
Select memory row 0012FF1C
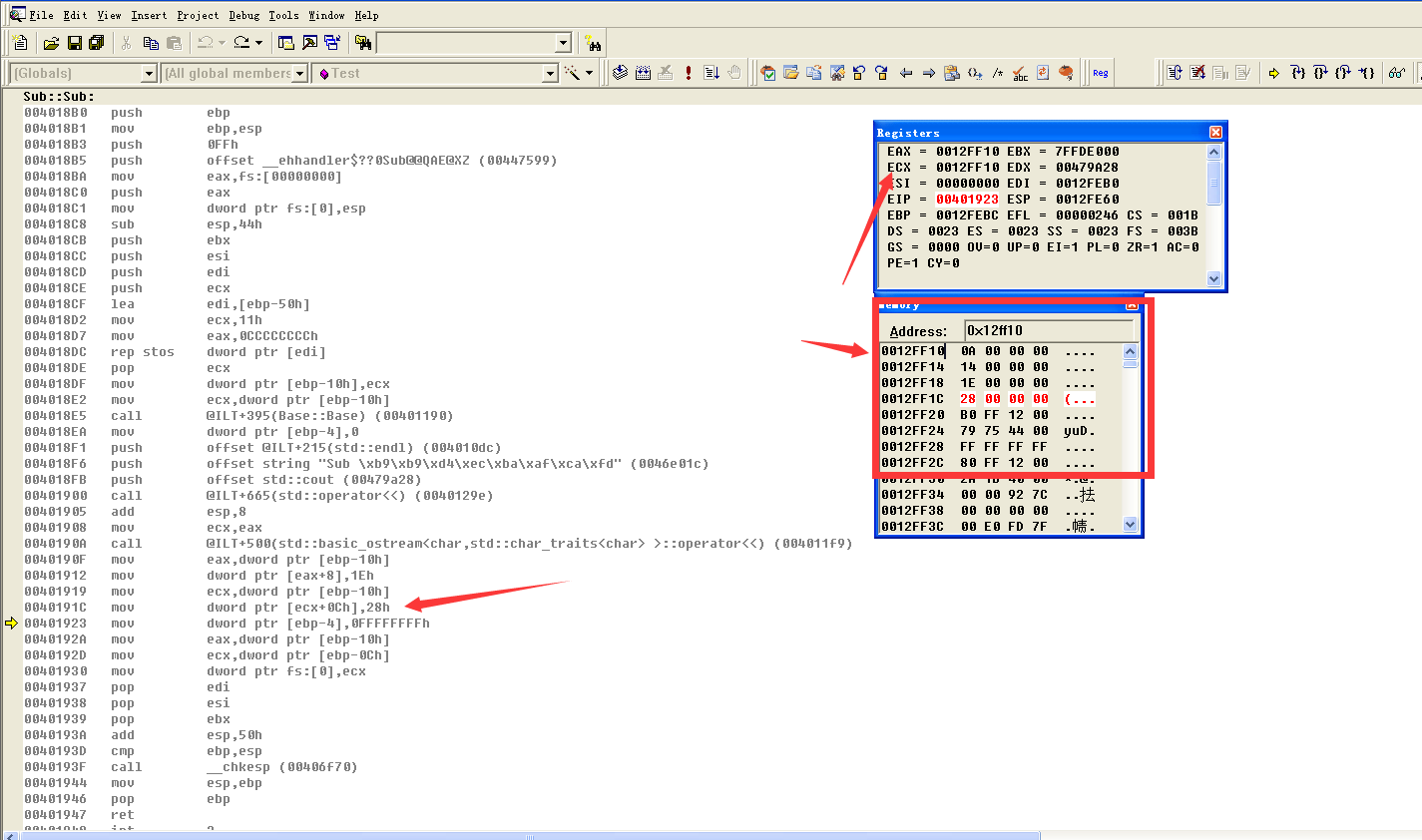coord(988,399)
